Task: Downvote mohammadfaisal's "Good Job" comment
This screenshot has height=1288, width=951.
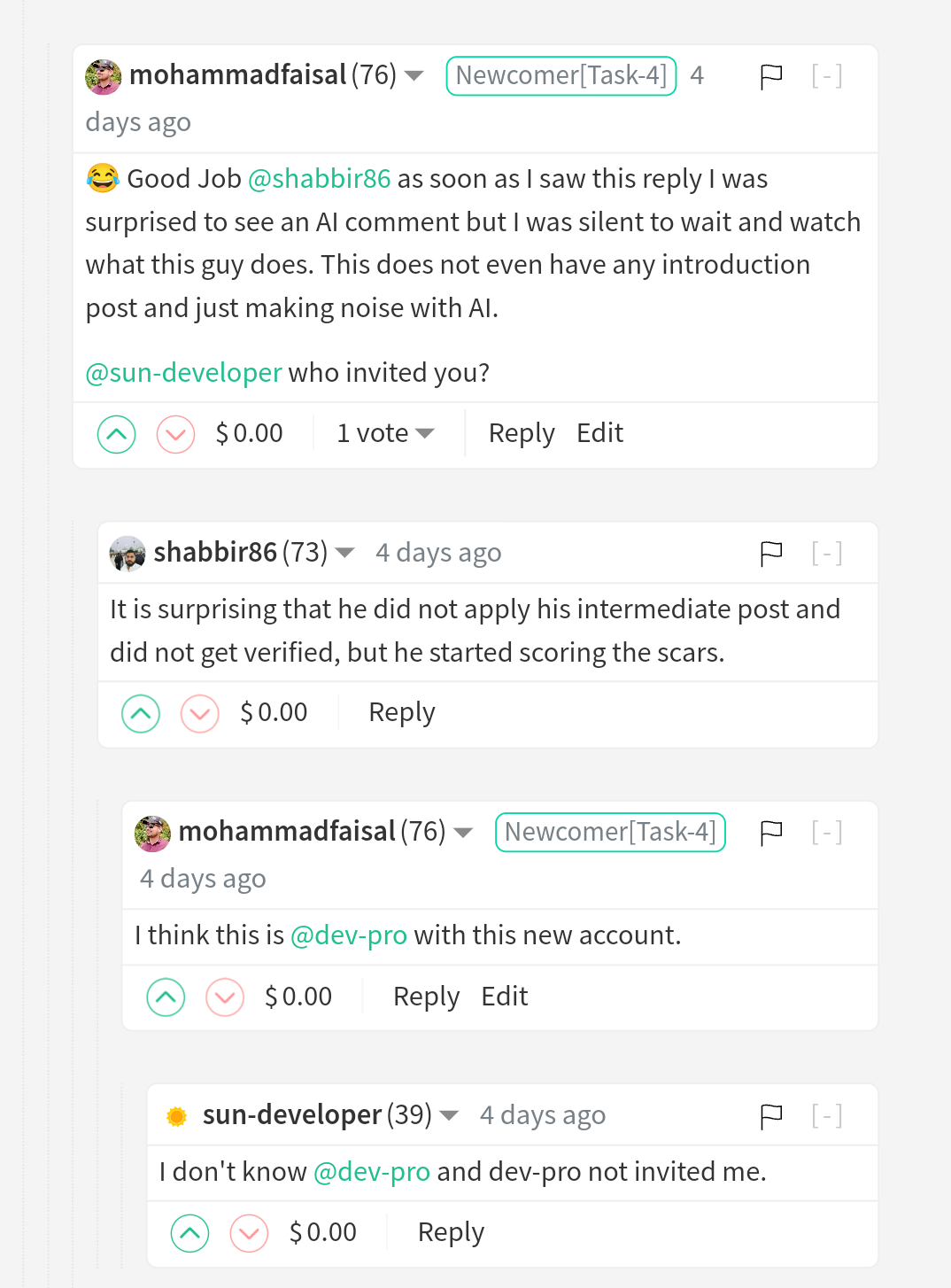Action: (x=175, y=434)
